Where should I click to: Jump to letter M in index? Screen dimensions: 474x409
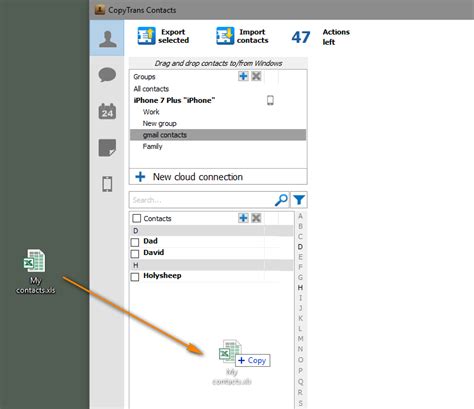pos(300,339)
